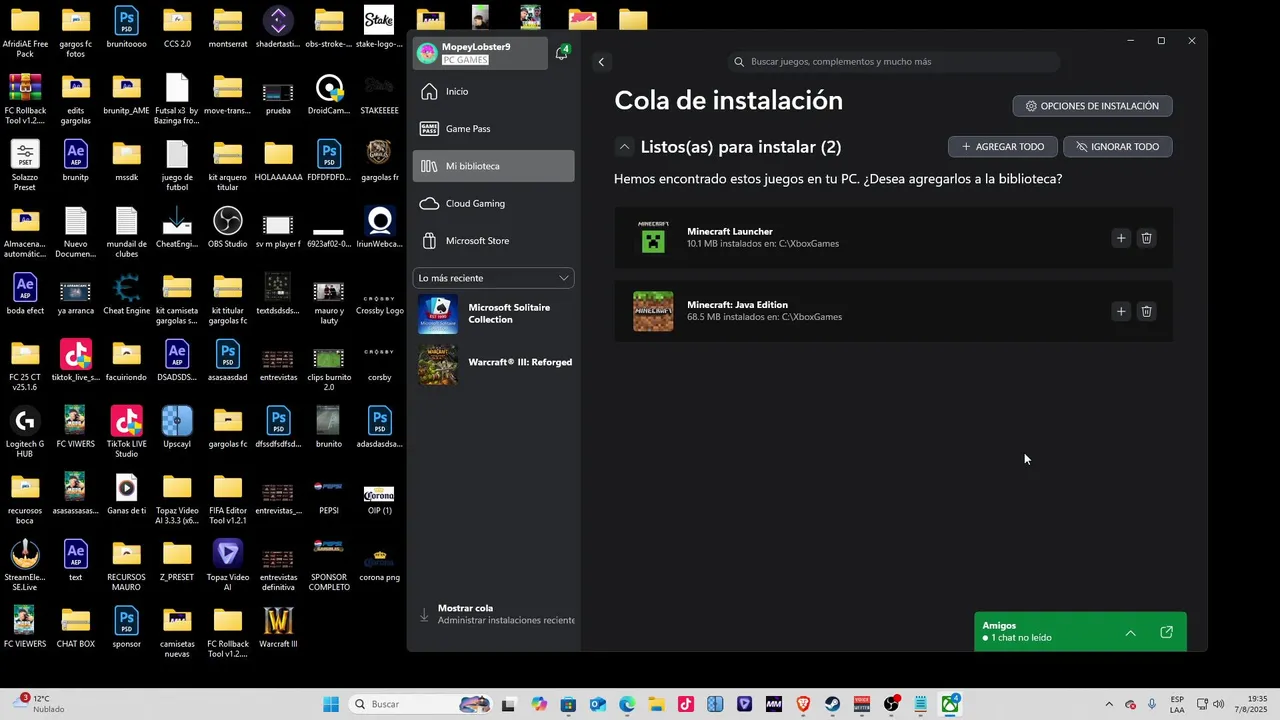Open Microsoft Store taskbar icon
Image resolution: width=1280 pixels, height=720 pixels.
568,704
